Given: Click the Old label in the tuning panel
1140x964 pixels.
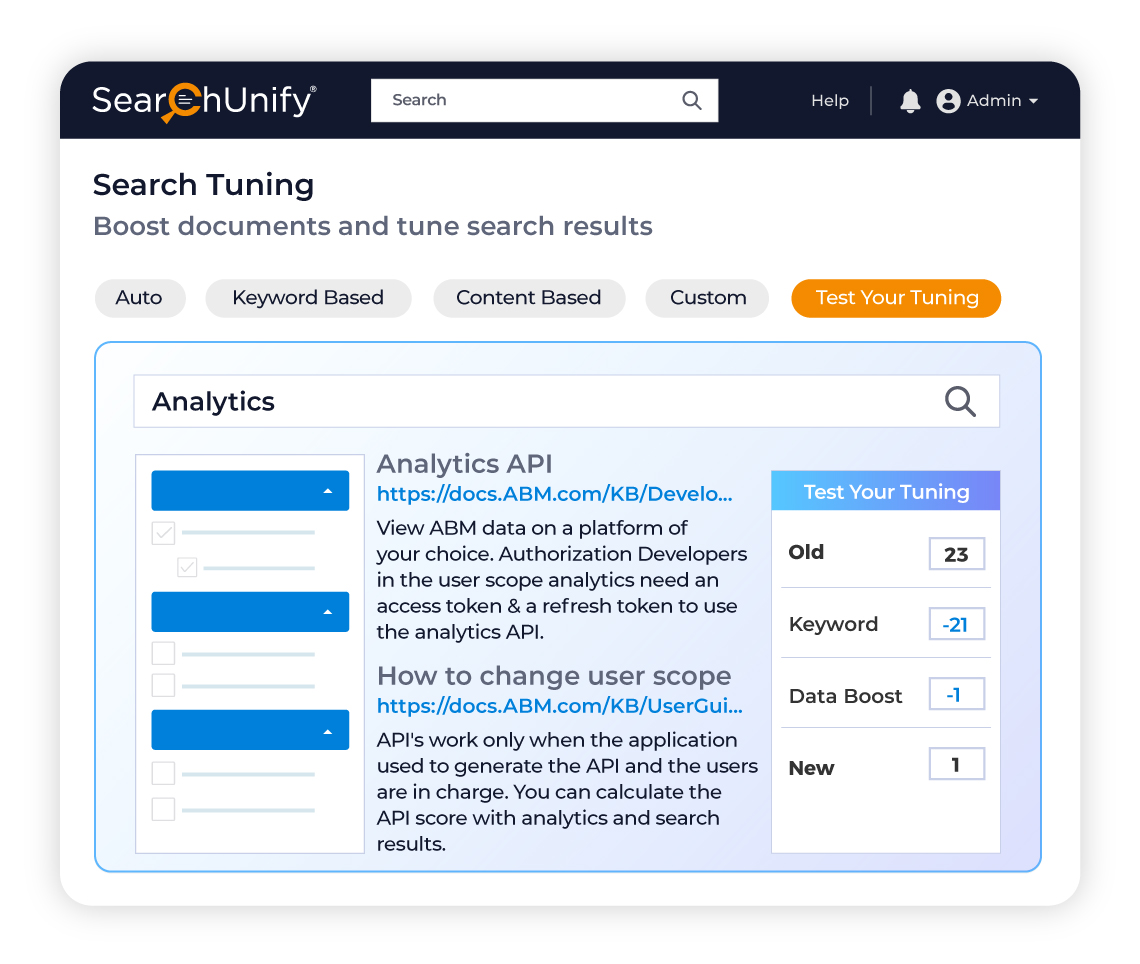Looking at the screenshot, I should pos(806,553).
